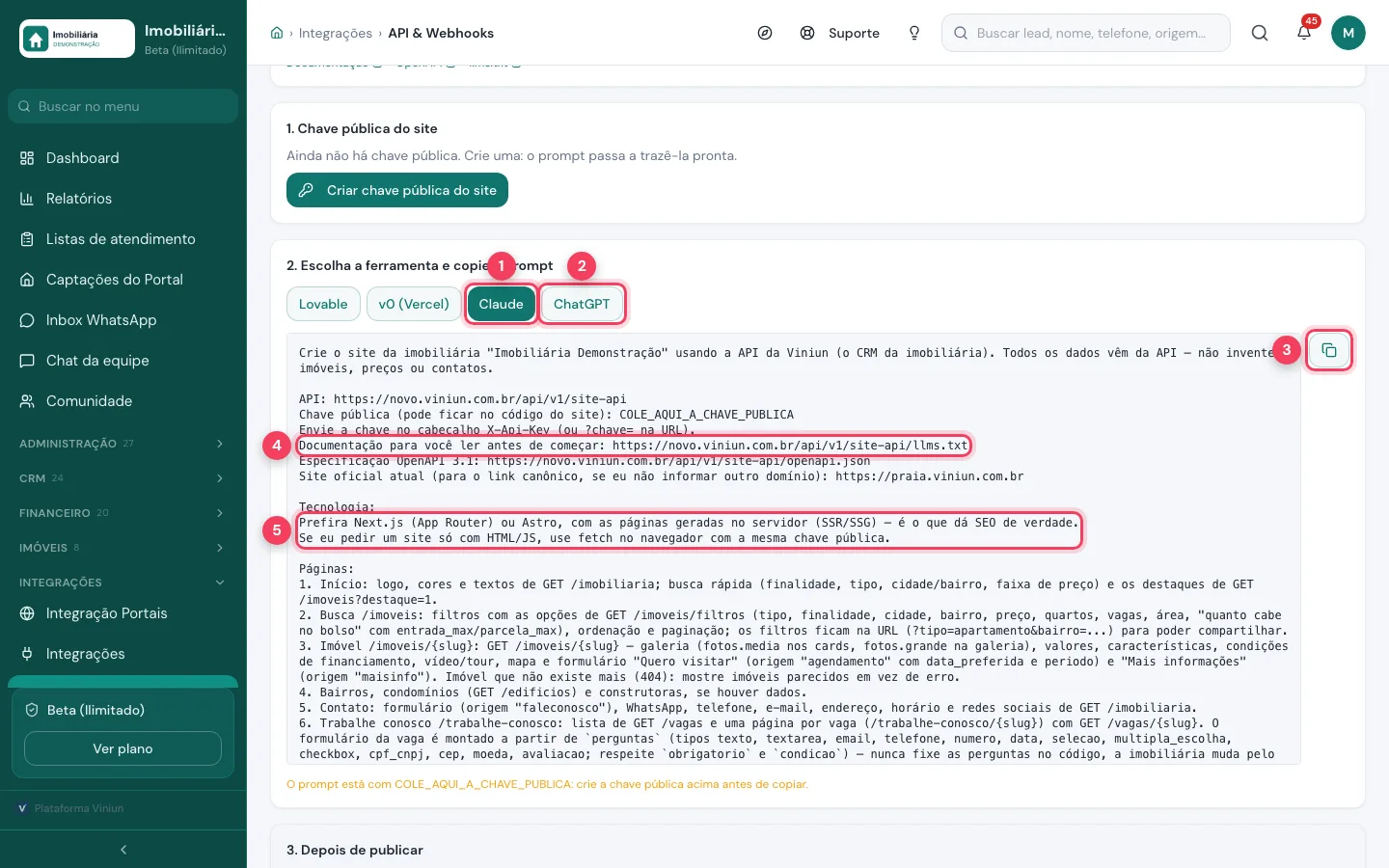The image size is (1389, 868).
Task: Open Chat da equipe
Action: pos(123,361)
